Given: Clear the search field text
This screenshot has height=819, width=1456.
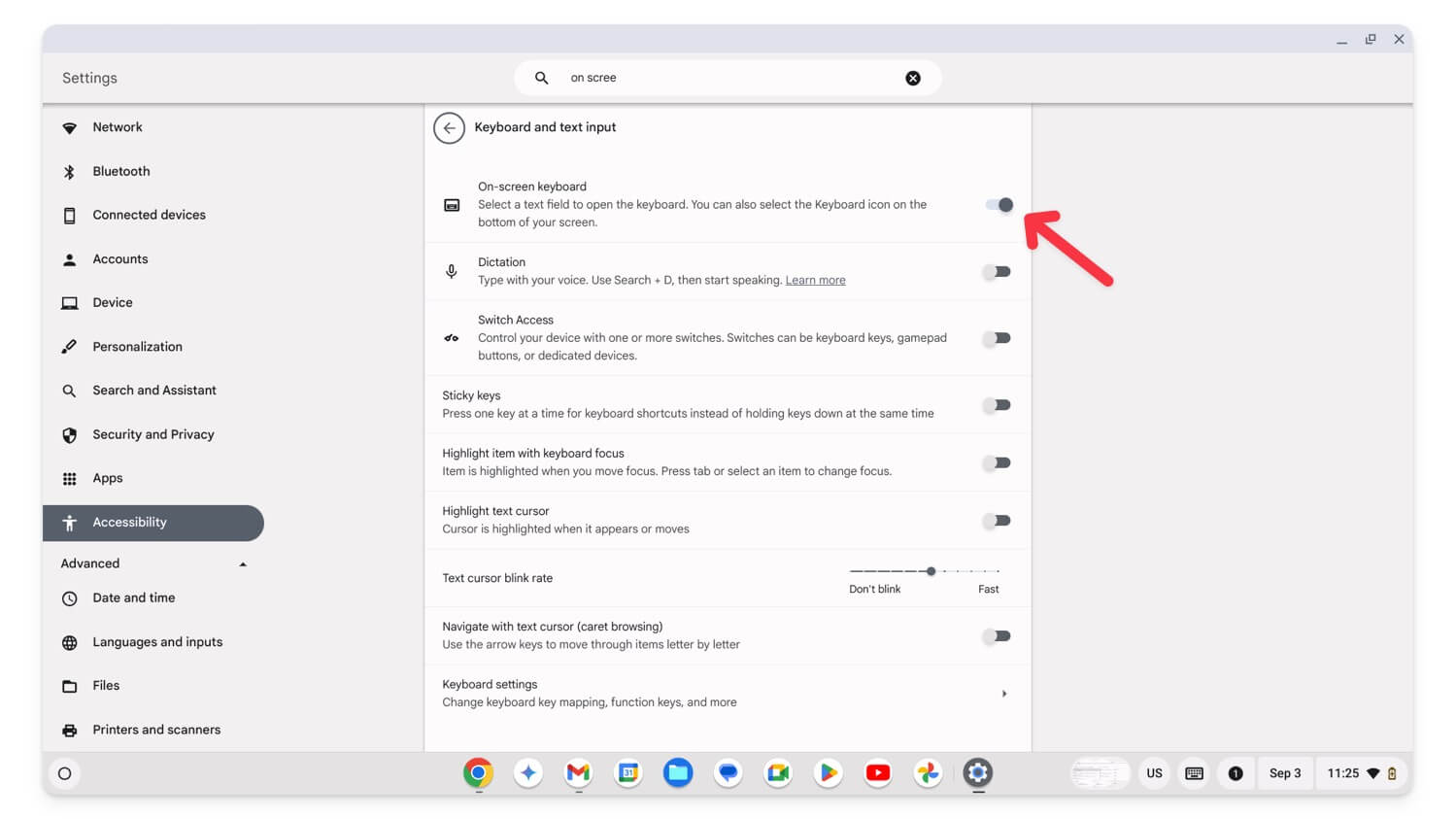Looking at the screenshot, I should click(913, 78).
